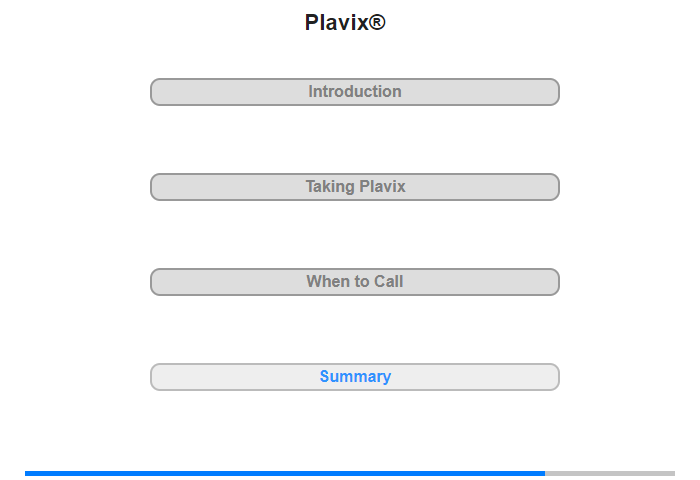
Task: Click the Taking Plavix label text
Action: click(x=355, y=187)
